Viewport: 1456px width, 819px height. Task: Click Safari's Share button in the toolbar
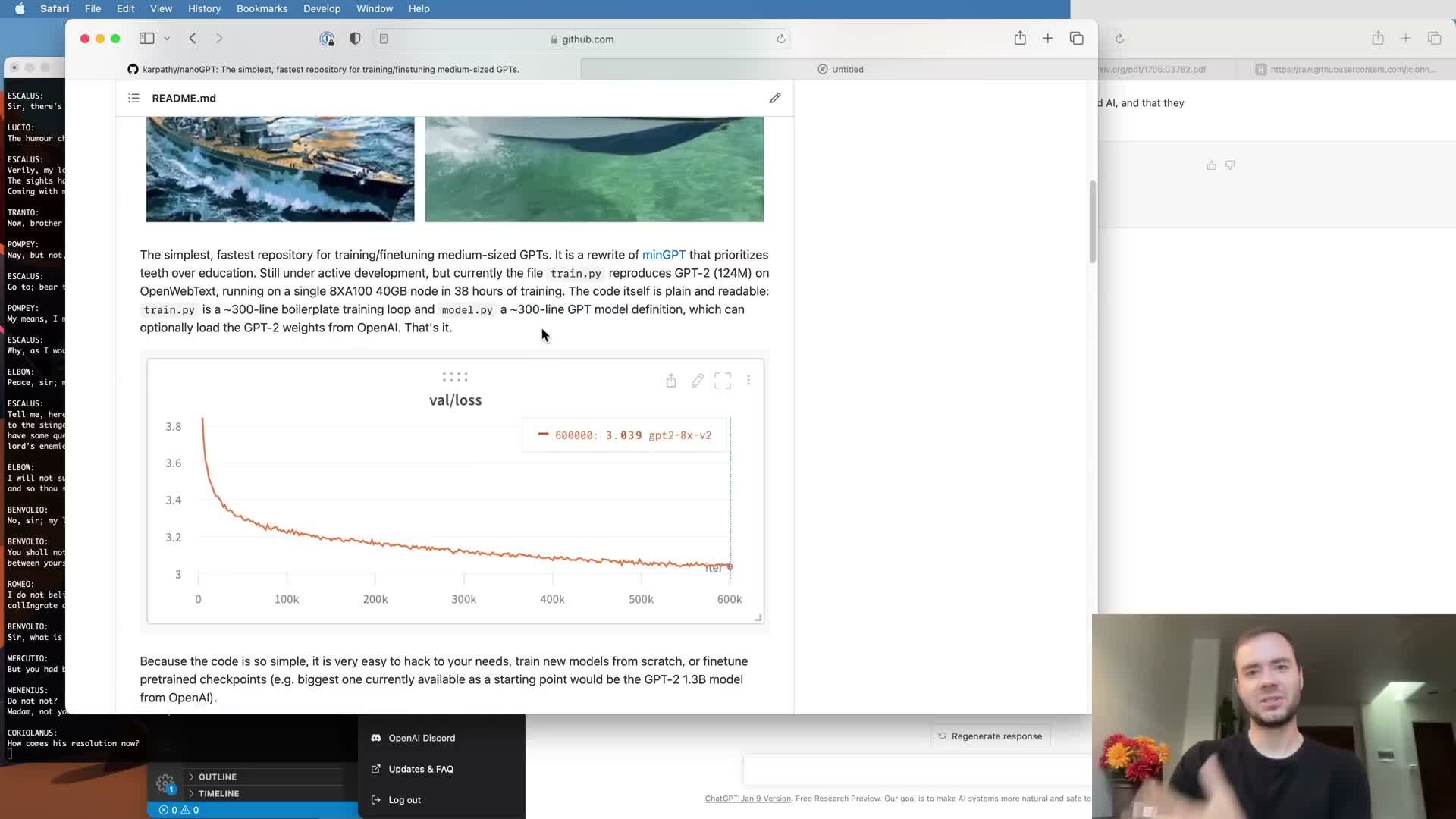pos(1020,39)
